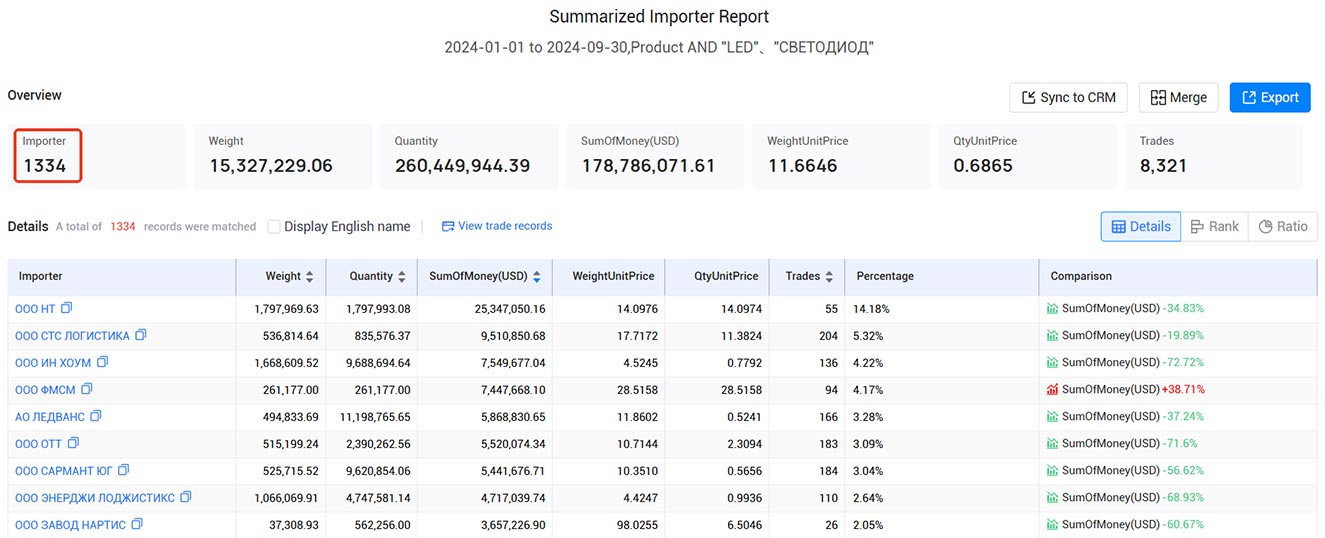The width and height of the screenshot is (1325, 538).
Task: Toggle Display English name checkbox
Action: pyautogui.click(x=274, y=227)
